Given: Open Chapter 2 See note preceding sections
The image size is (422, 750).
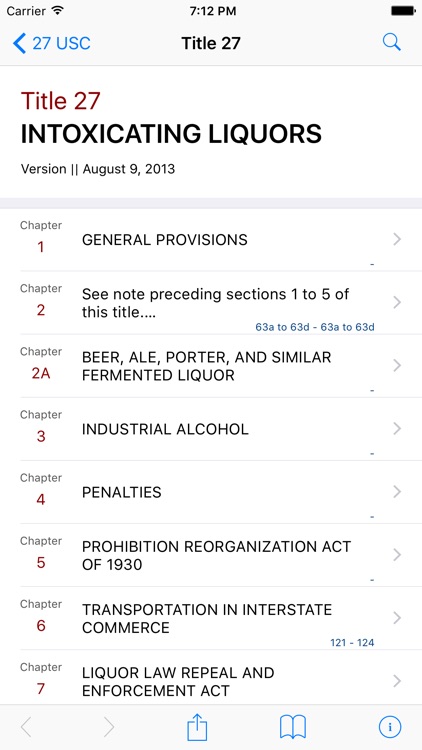Looking at the screenshot, I should pos(211,303).
